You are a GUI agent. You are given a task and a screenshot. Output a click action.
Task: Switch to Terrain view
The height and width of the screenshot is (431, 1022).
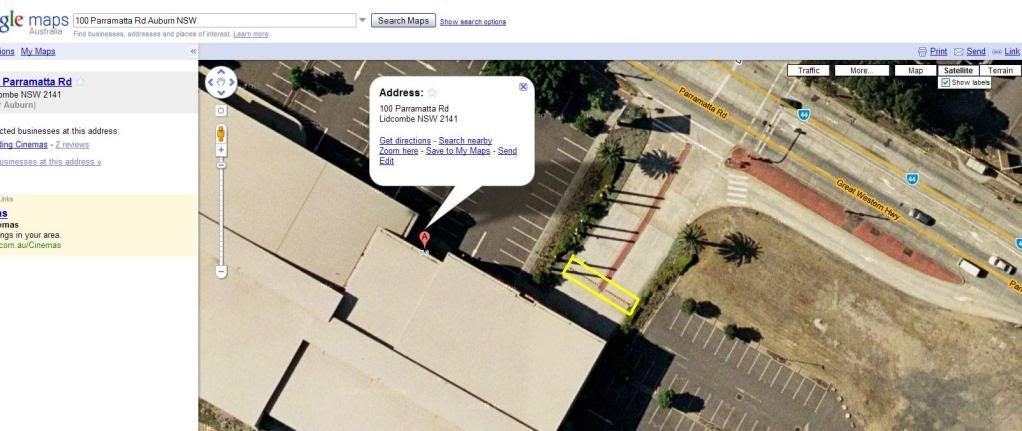click(x=1000, y=70)
